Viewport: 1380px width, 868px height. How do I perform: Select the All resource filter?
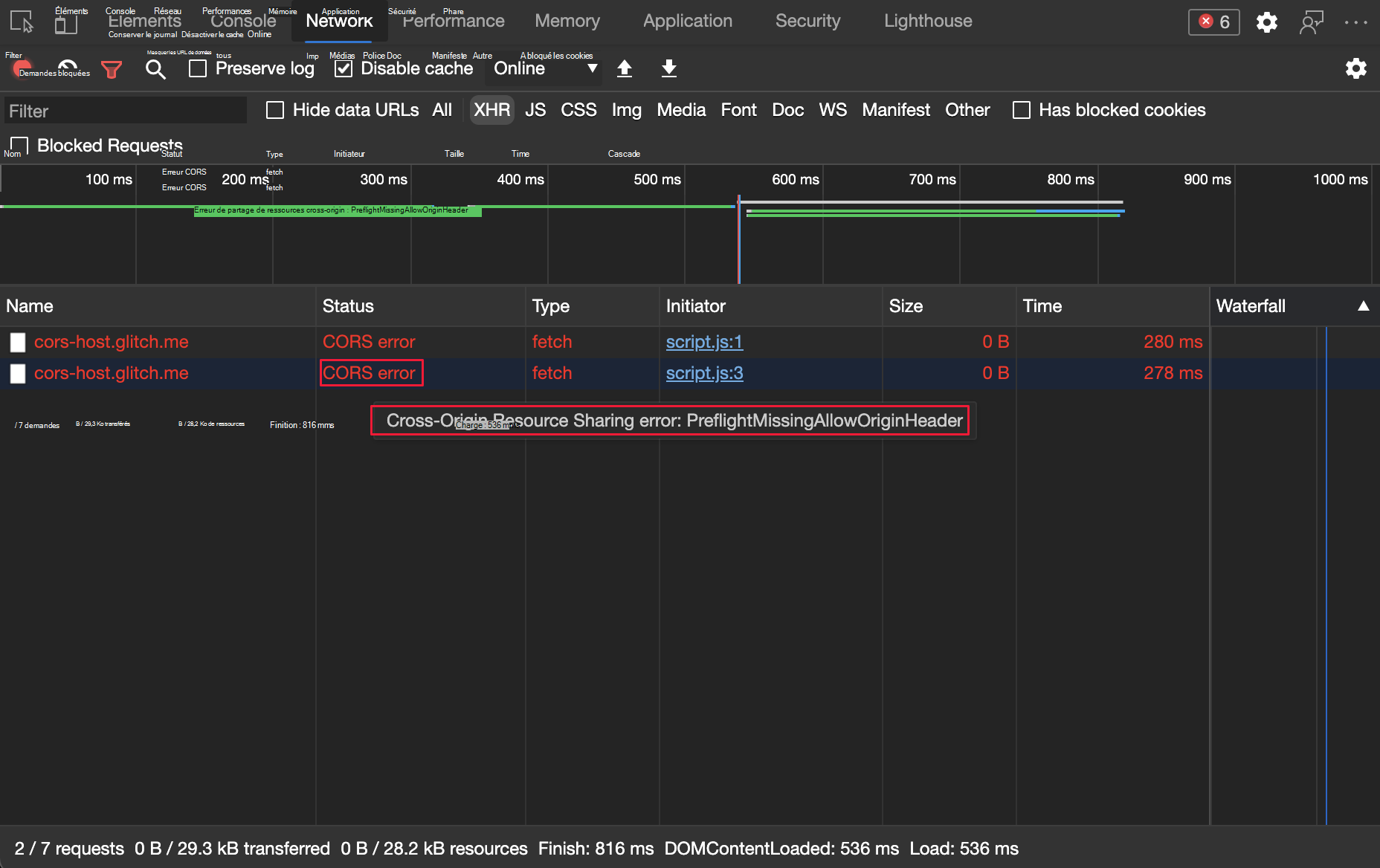[x=442, y=110]
